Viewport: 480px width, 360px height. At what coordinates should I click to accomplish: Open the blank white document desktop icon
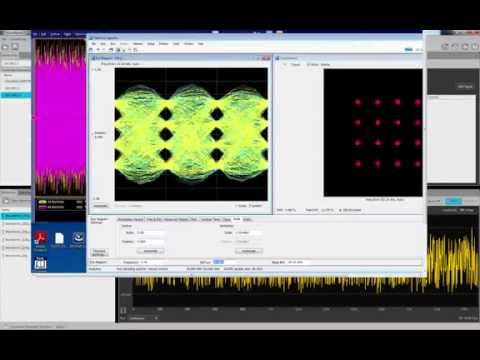tap(59, 238)
